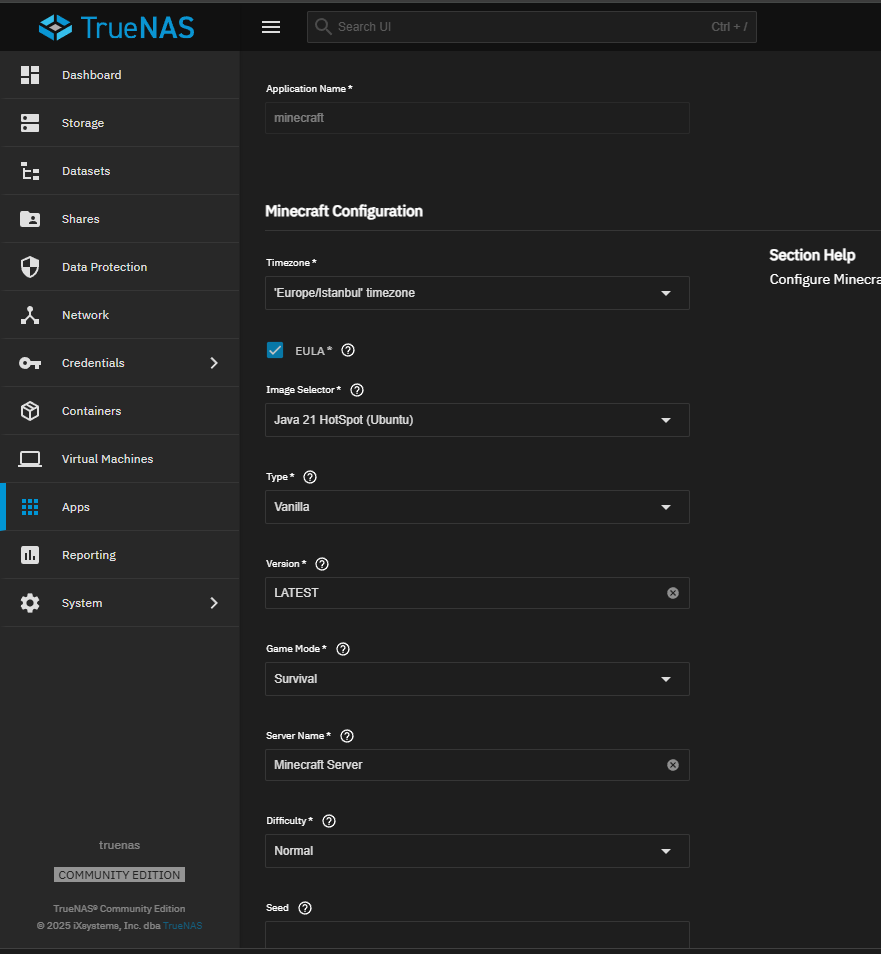Open the Timezone dropdown
881x954 pixels.
coord(477,293)
